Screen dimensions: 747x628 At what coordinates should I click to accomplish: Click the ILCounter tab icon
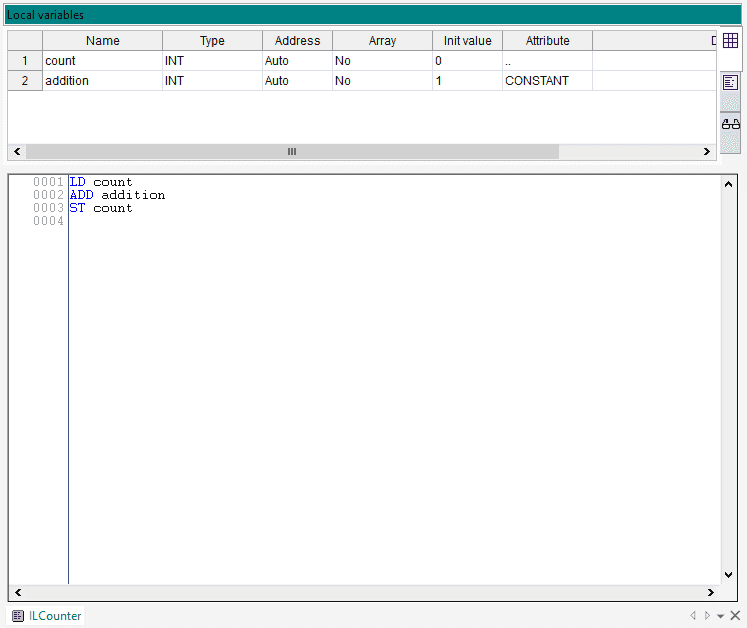click(18, 616)
